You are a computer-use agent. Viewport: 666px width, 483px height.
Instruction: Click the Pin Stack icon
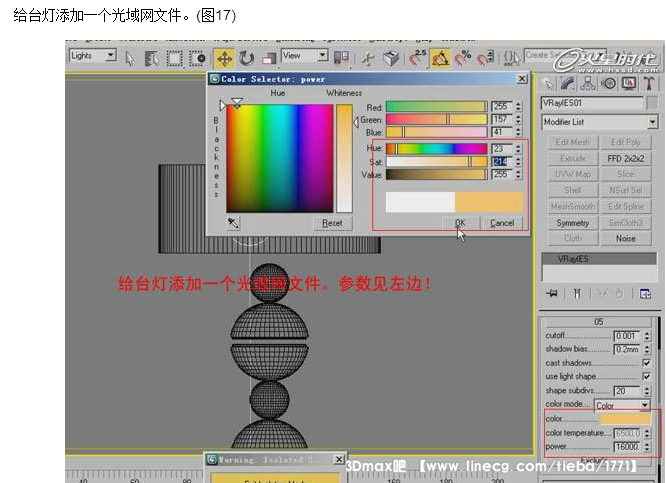(x=551, y=294)
